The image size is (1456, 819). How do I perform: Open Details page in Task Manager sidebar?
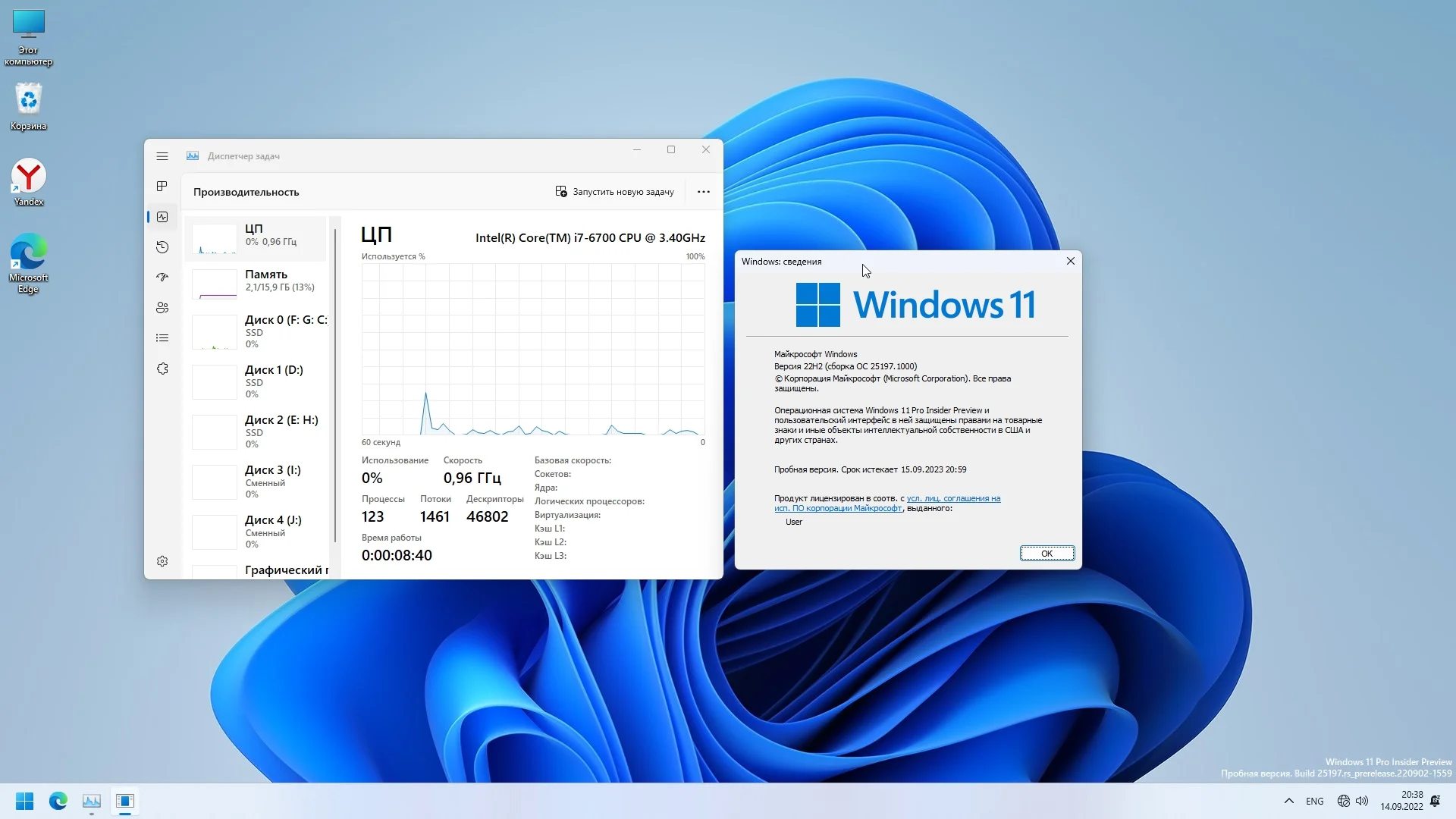(x=162, y=338)
